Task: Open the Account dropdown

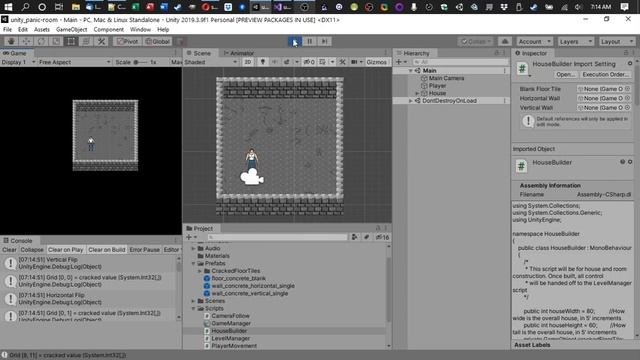Action: click(534, 42)
